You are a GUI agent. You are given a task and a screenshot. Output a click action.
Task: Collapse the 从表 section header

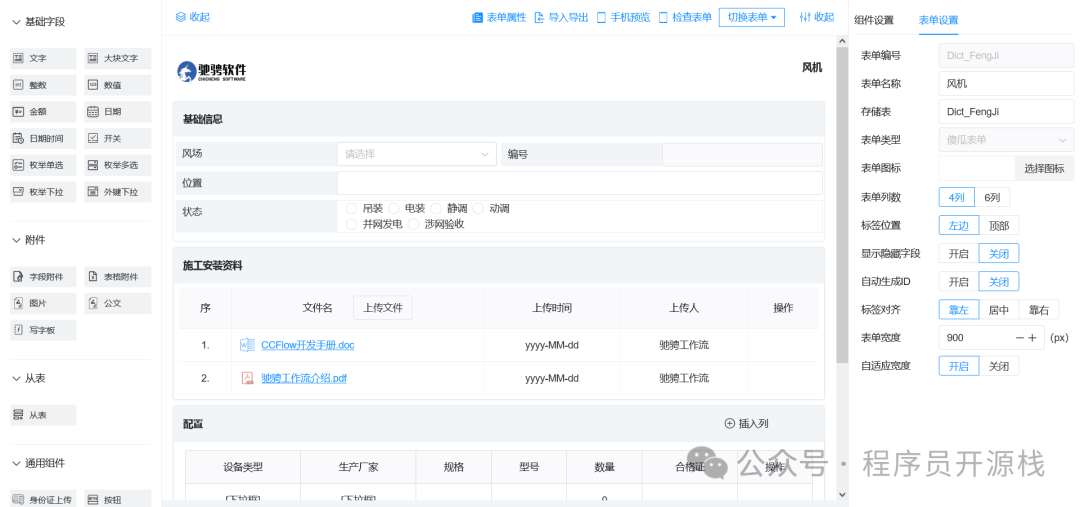pos(28,378)
